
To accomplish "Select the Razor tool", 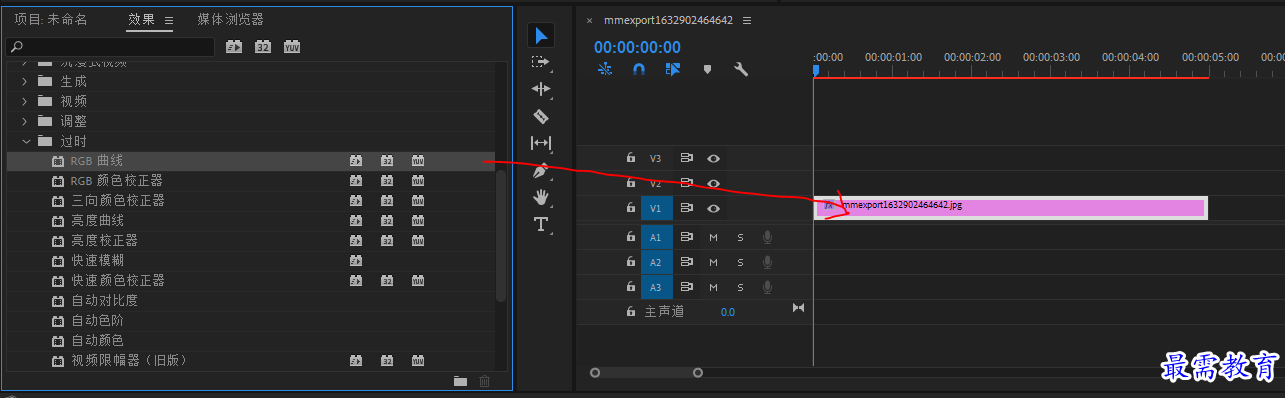I will coord(541,116).
